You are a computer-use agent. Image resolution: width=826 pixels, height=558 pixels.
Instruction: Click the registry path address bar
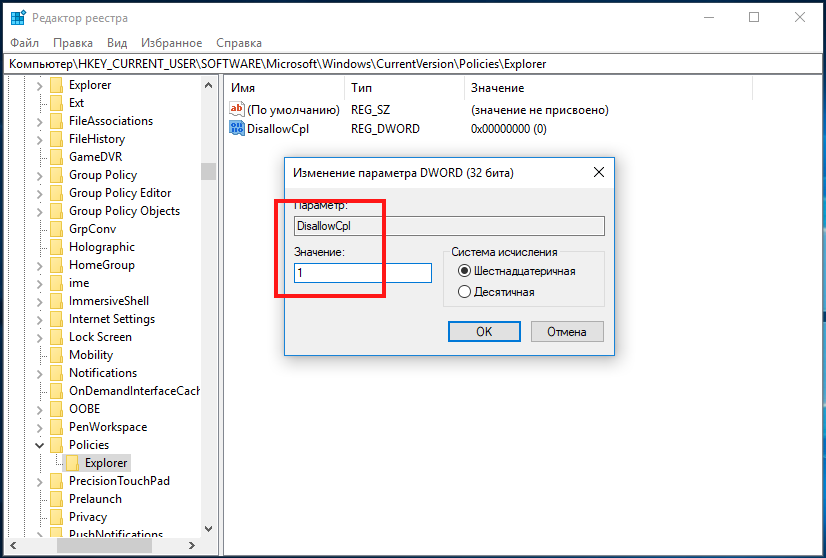[x=413, y=64]
